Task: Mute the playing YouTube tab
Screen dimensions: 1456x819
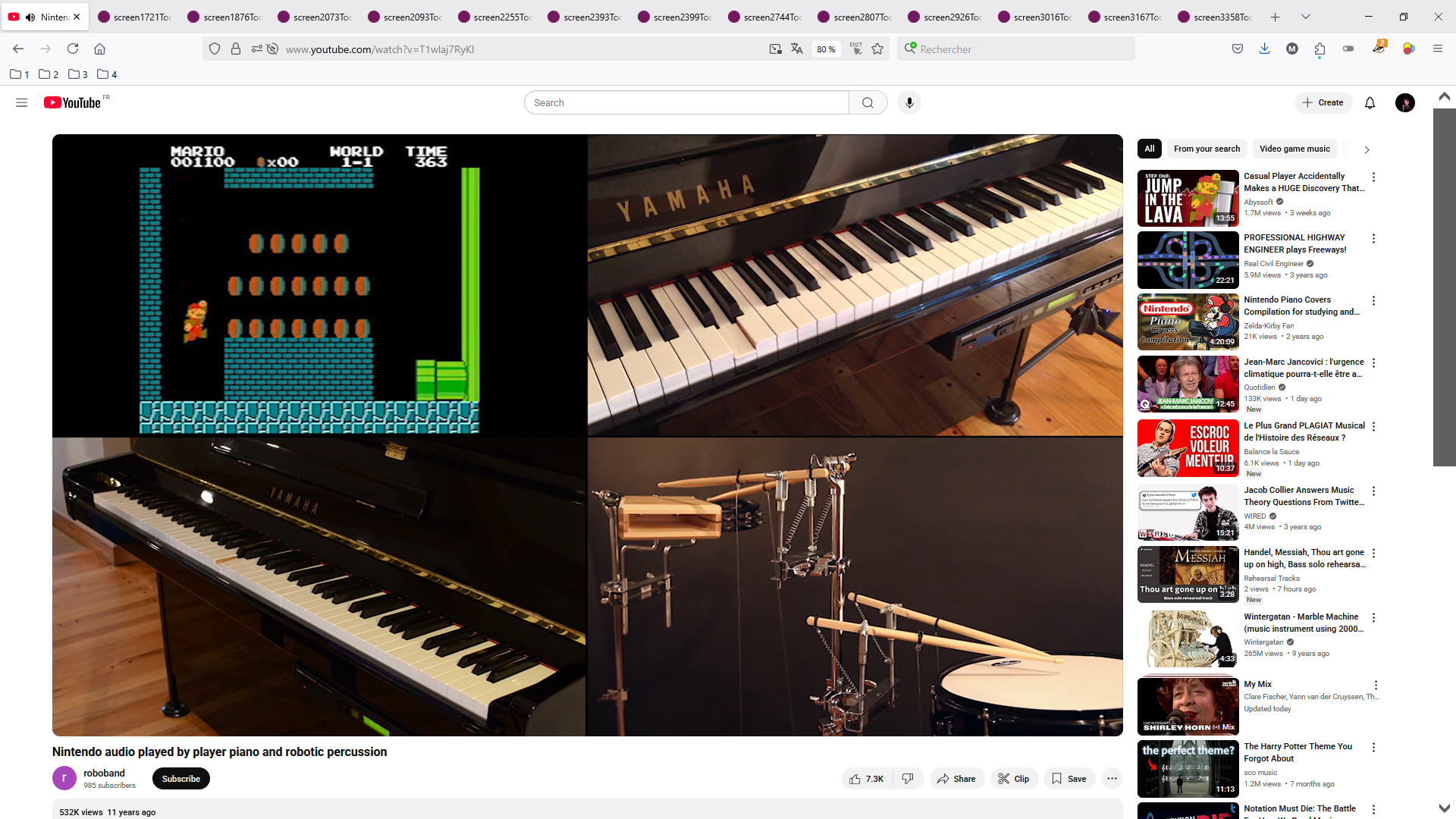Action: click(x=30, y=17)
